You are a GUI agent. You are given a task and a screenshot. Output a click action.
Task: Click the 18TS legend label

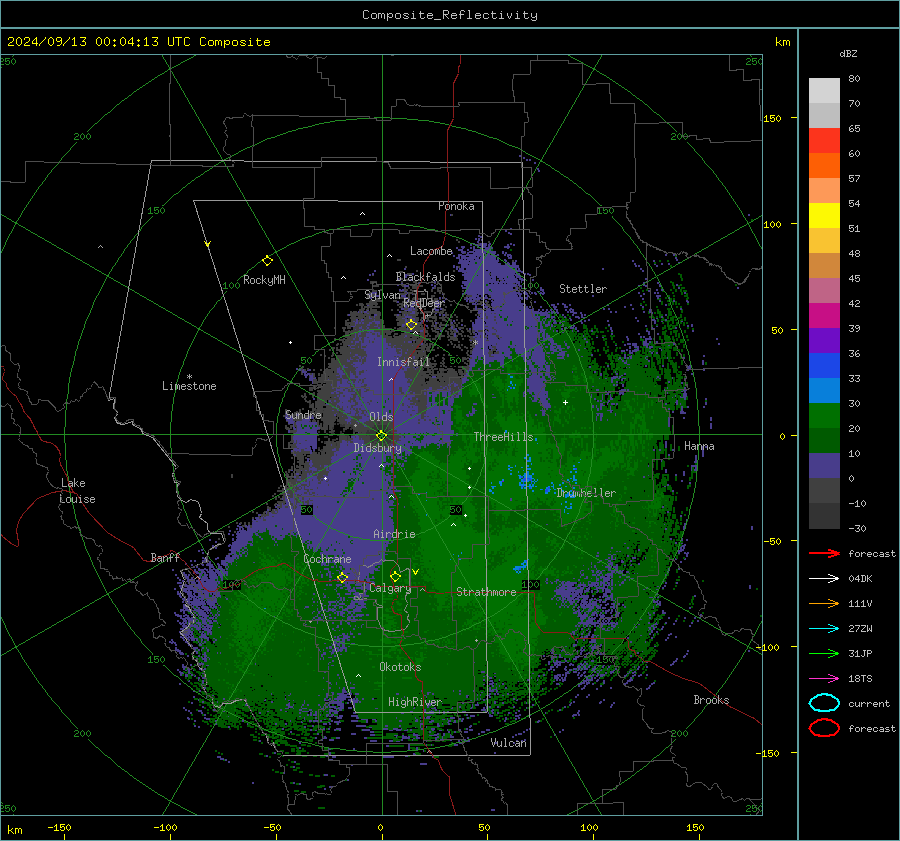[860, 679]
